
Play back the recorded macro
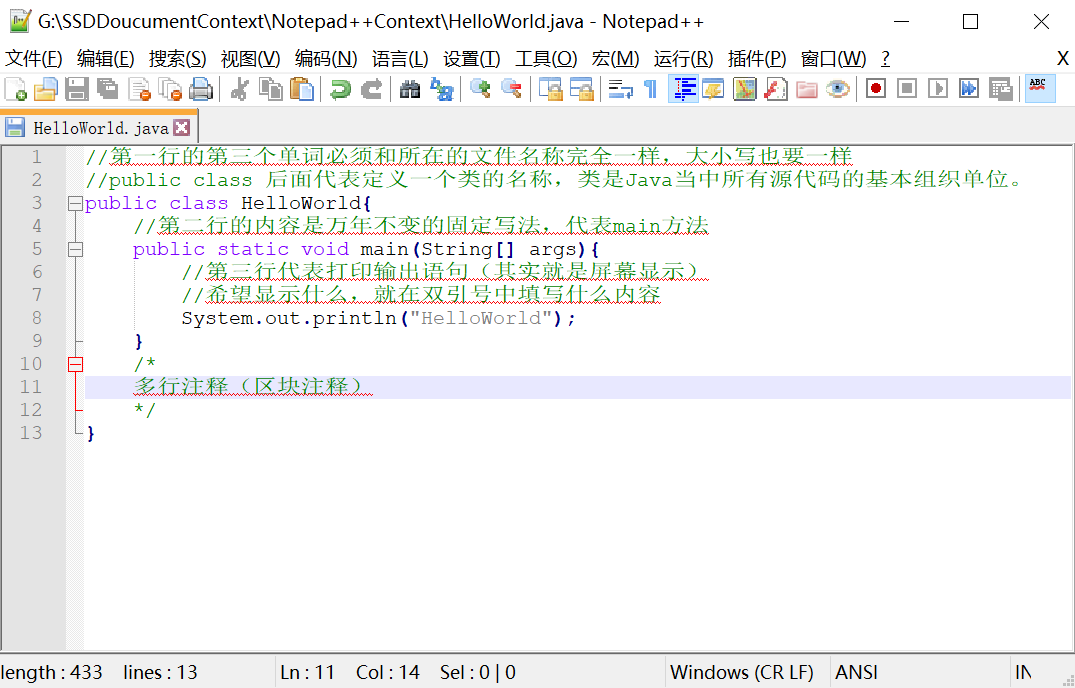click(938, 88)
